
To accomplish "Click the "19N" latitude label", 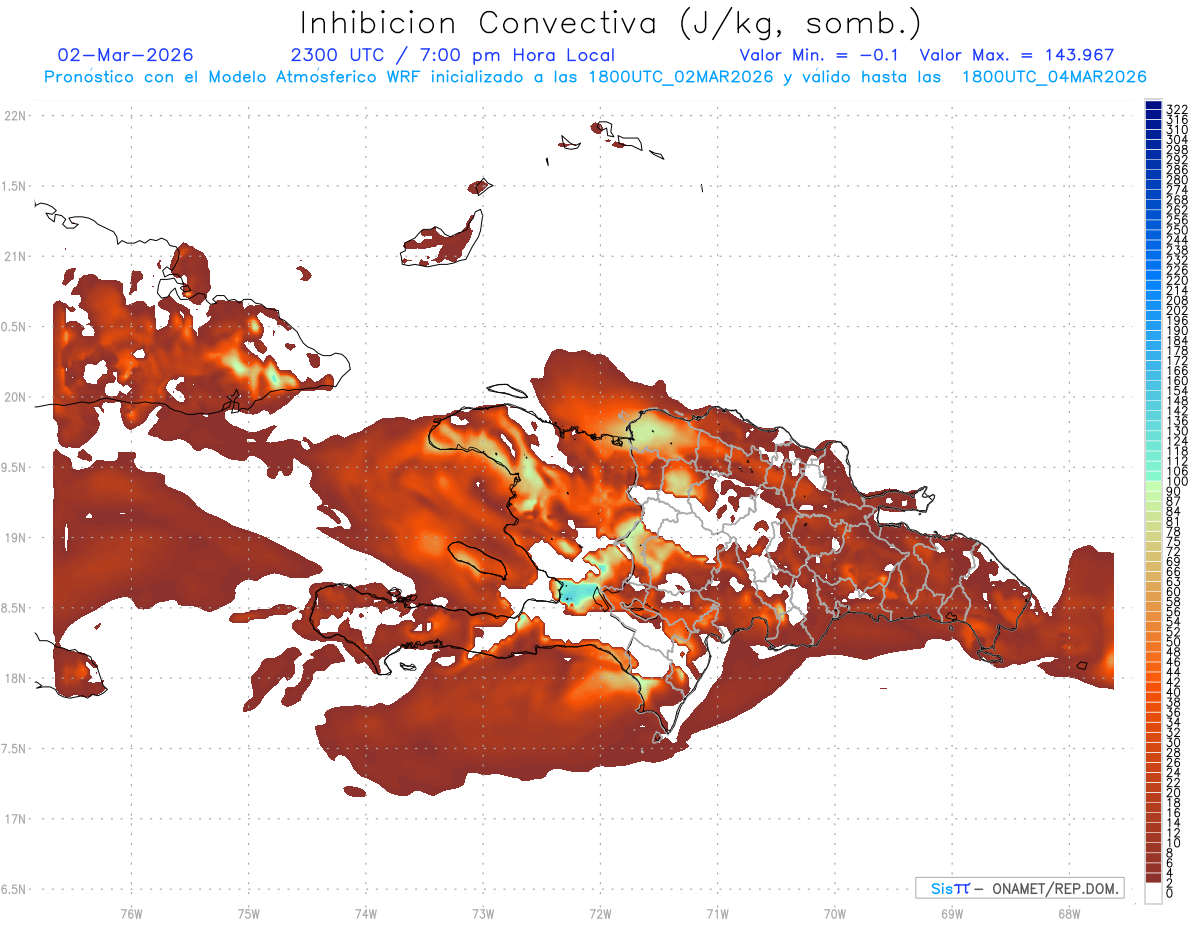I will pos(15,538).
